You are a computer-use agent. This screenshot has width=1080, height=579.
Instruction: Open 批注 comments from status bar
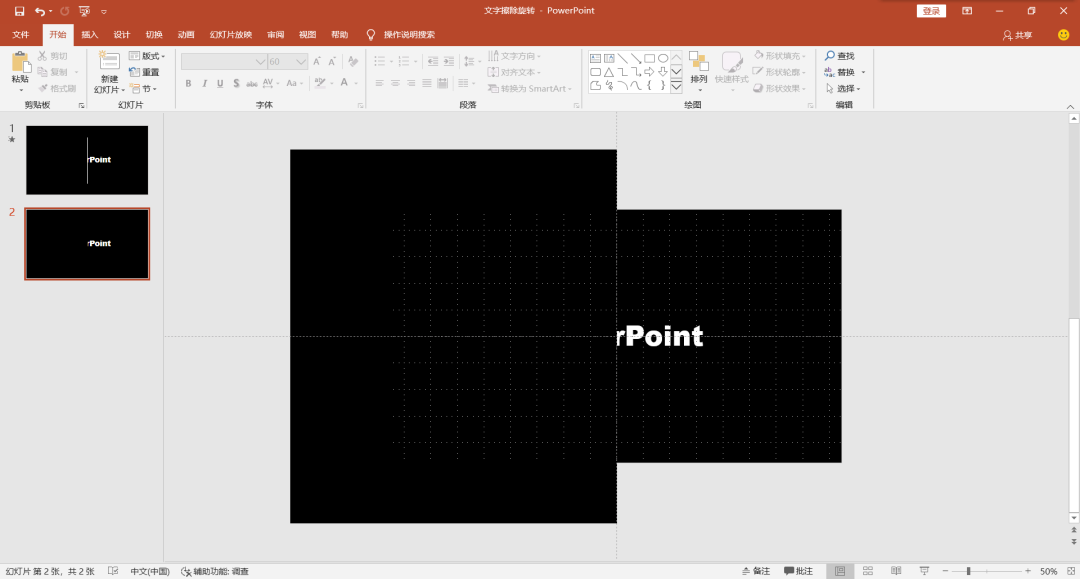[x=798, y=571]
